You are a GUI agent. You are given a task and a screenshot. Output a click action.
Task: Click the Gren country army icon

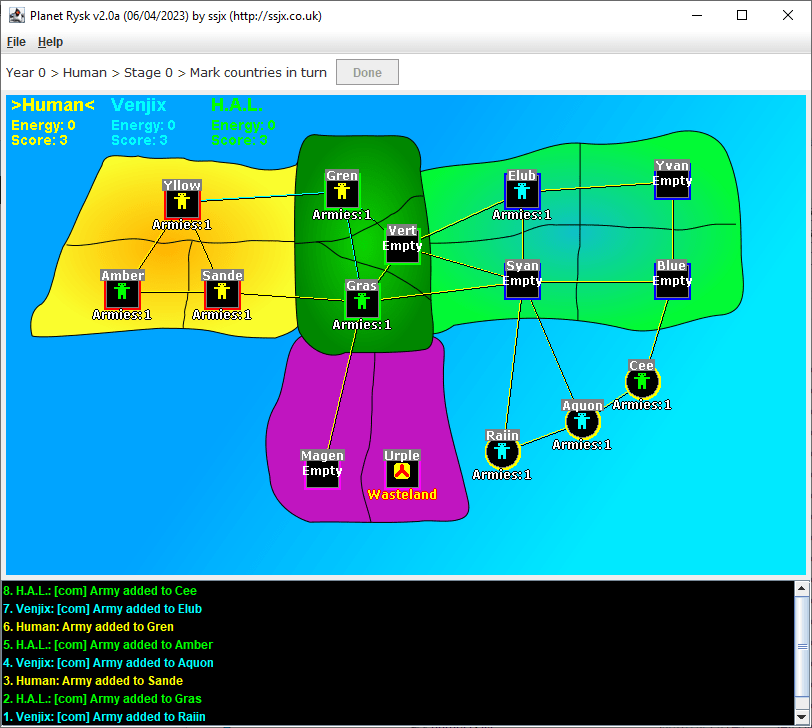click(342, 192)
